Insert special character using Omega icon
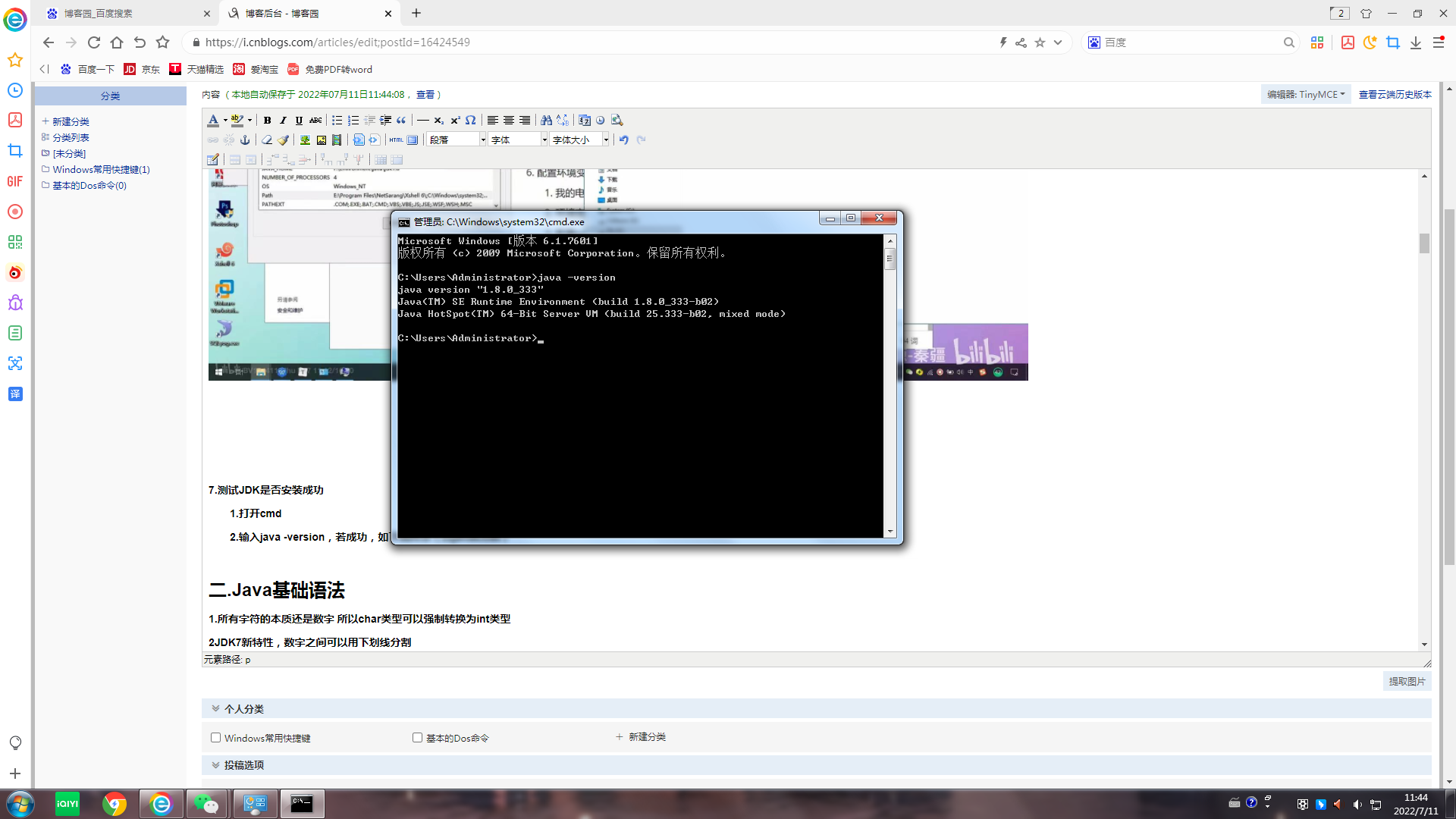This screenshot has height=819, width=1456. (x=471, y=120)
